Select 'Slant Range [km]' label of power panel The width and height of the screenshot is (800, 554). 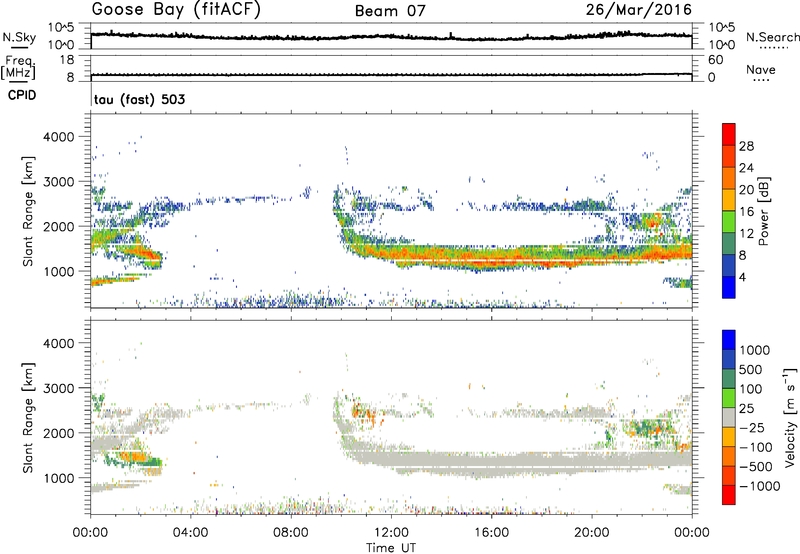[x=28, y=211]
